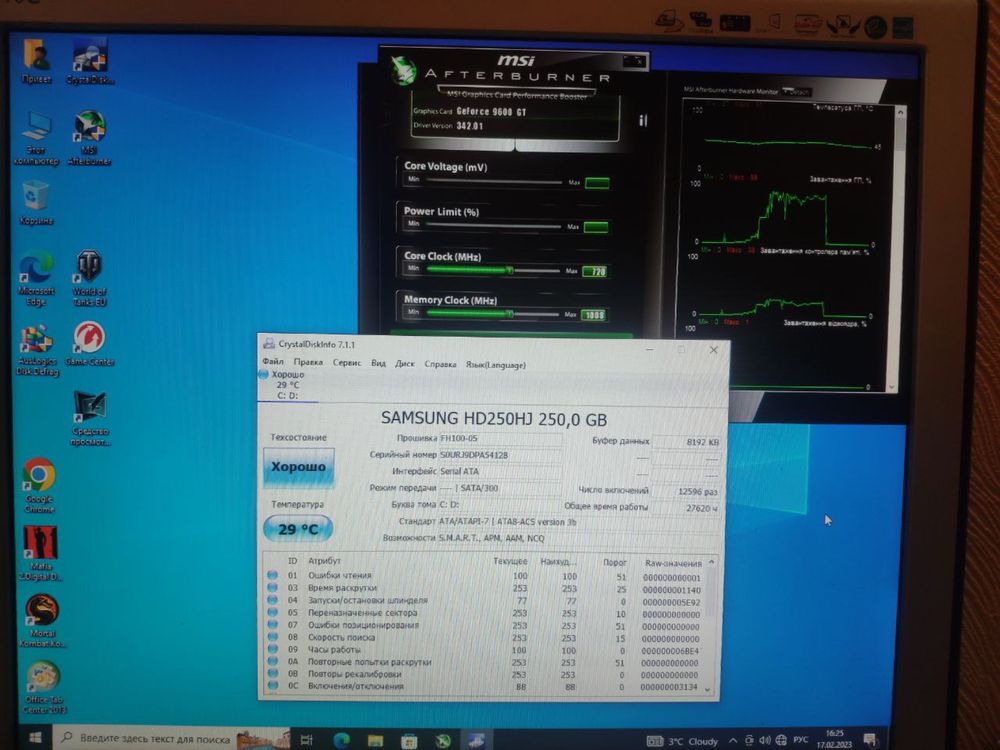Click the 'Включения/отключения' attribute row
The height and width of the screenshot is (750, 1000).
(485, 687)
